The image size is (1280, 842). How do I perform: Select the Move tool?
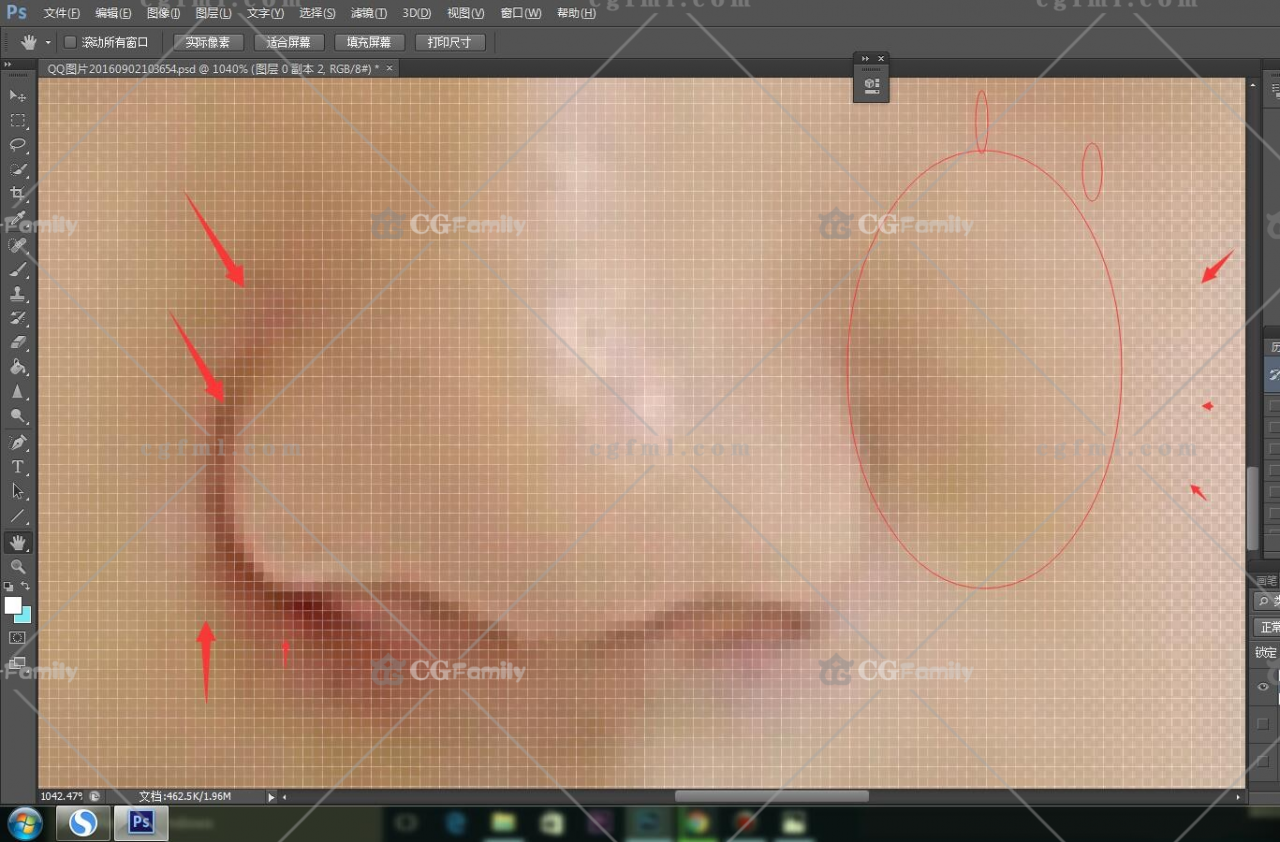click(18, 96)
